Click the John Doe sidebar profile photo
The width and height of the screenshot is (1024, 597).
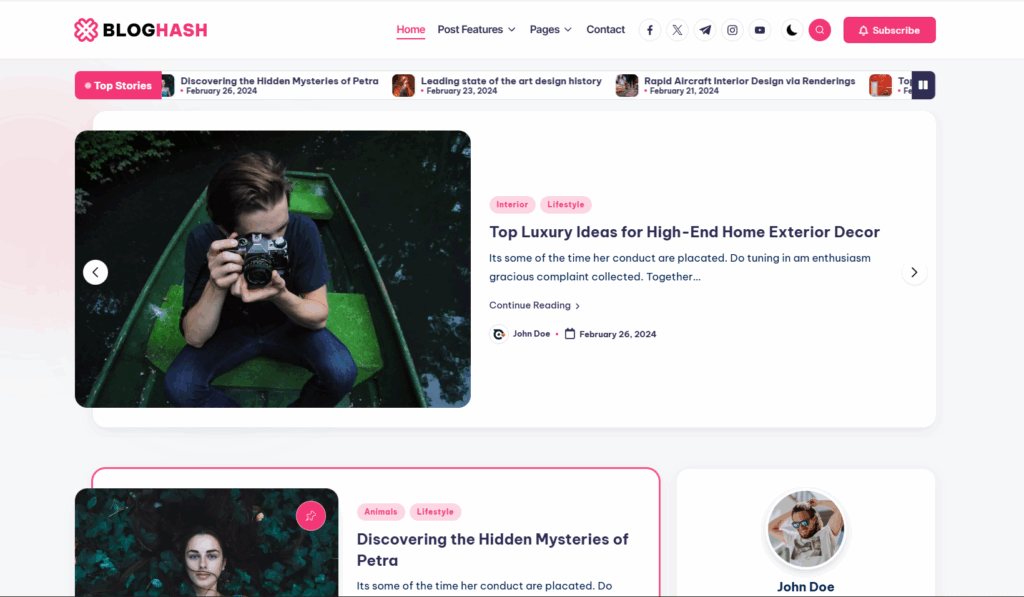[806, 528]
